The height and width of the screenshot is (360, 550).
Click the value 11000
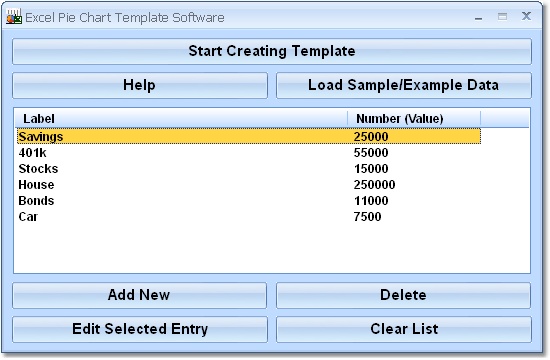coord(371,201)
